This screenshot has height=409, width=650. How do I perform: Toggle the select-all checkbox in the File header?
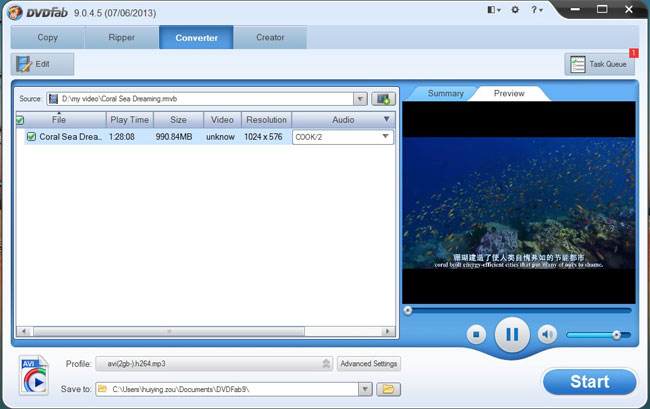19,120
